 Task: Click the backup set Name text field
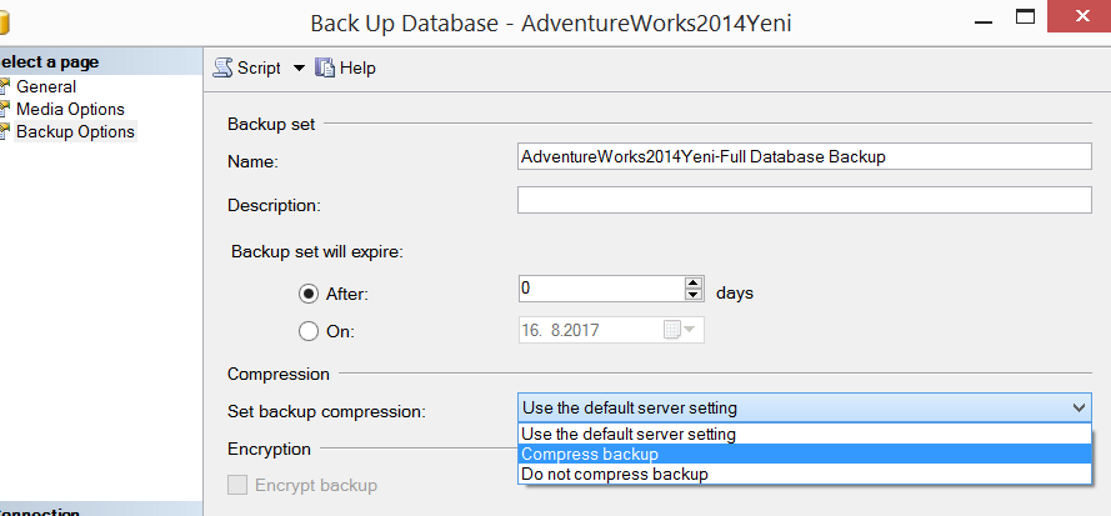[804, 157]
